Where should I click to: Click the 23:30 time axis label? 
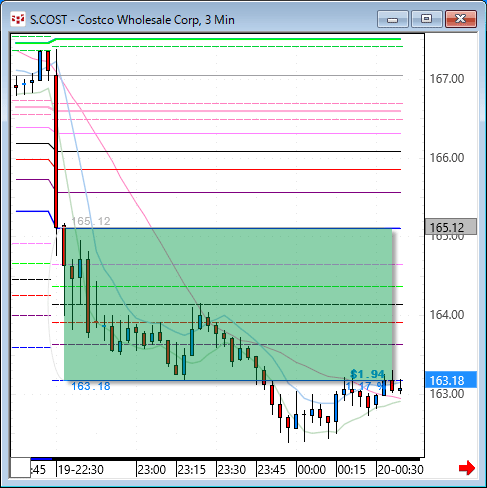point(232,470)
